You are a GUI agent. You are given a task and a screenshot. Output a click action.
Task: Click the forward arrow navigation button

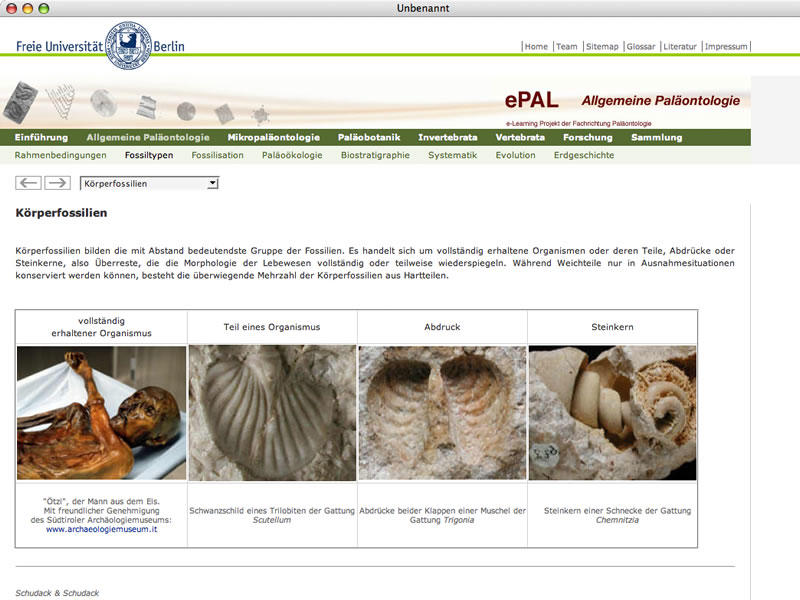point(57,183)
